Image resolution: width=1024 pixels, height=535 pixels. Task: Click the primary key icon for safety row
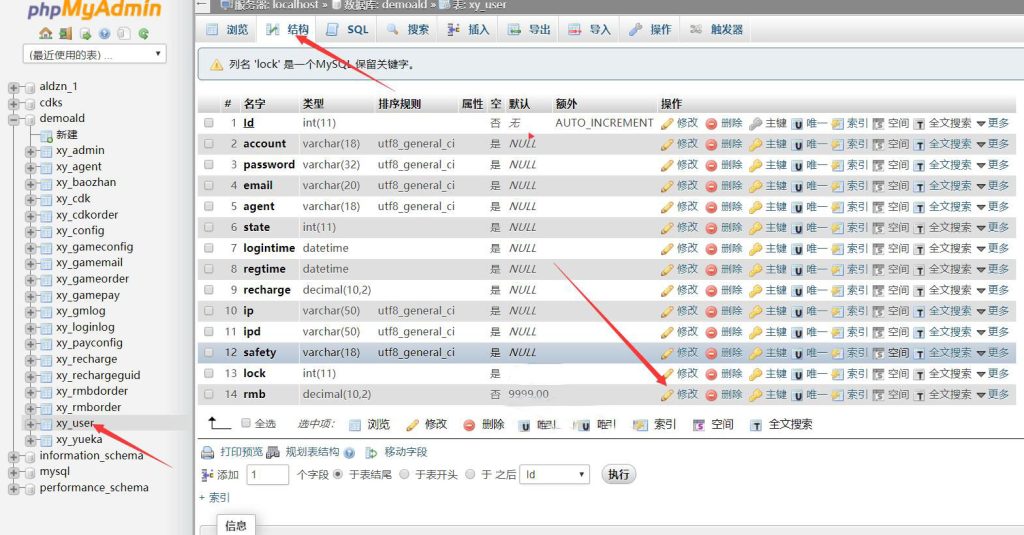(x=756, y=353)
